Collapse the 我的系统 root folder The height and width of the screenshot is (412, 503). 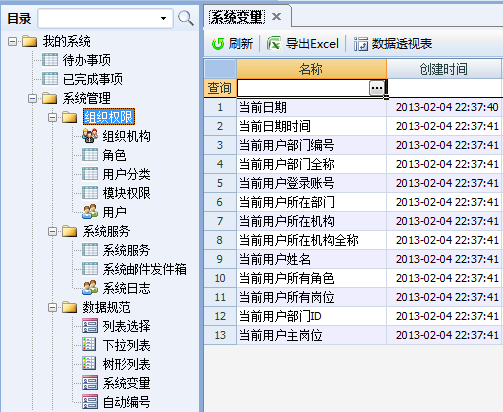point(12,41)
